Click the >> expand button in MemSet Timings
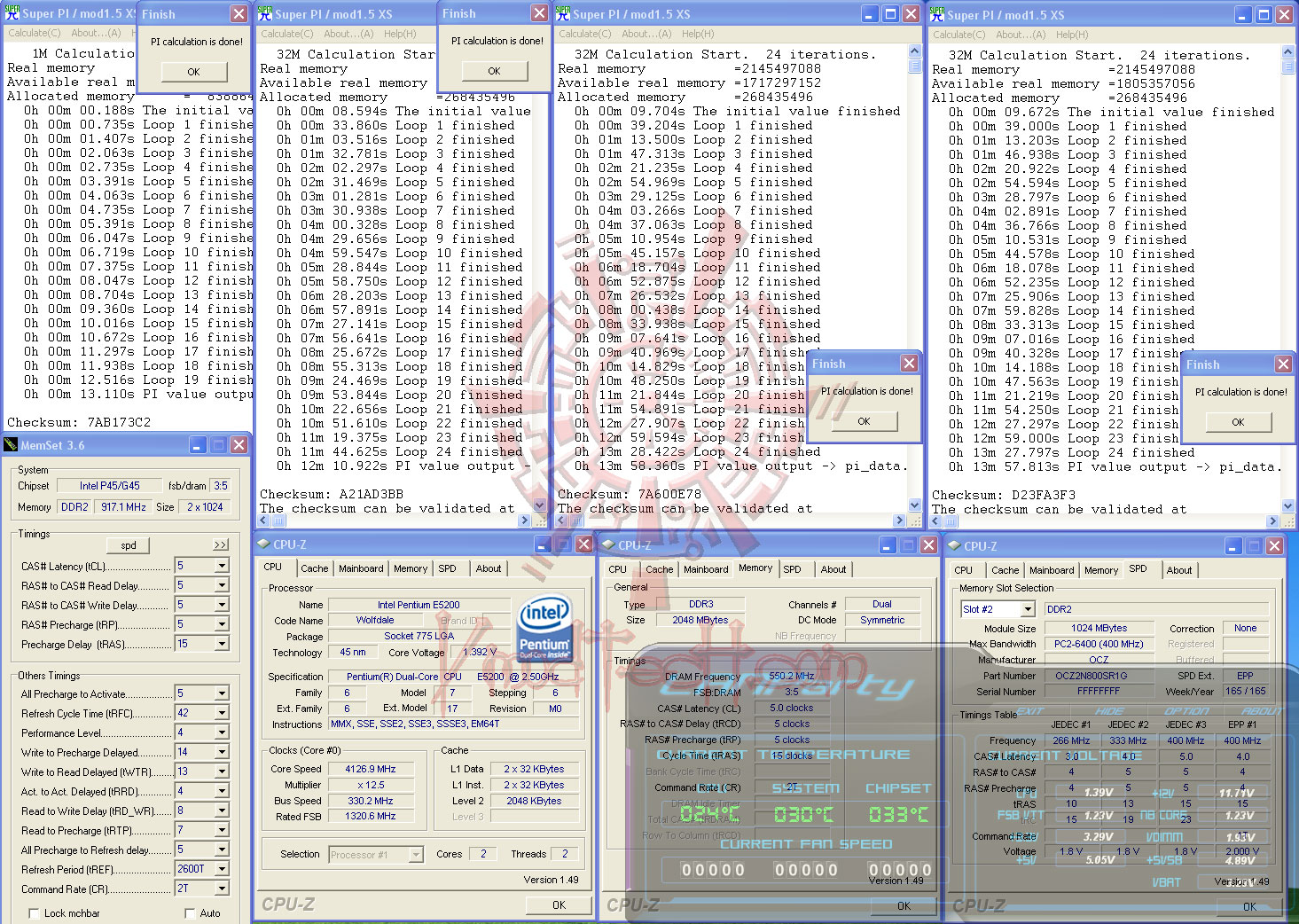Viewport: 1299px width, 924px height. point(220,544)
